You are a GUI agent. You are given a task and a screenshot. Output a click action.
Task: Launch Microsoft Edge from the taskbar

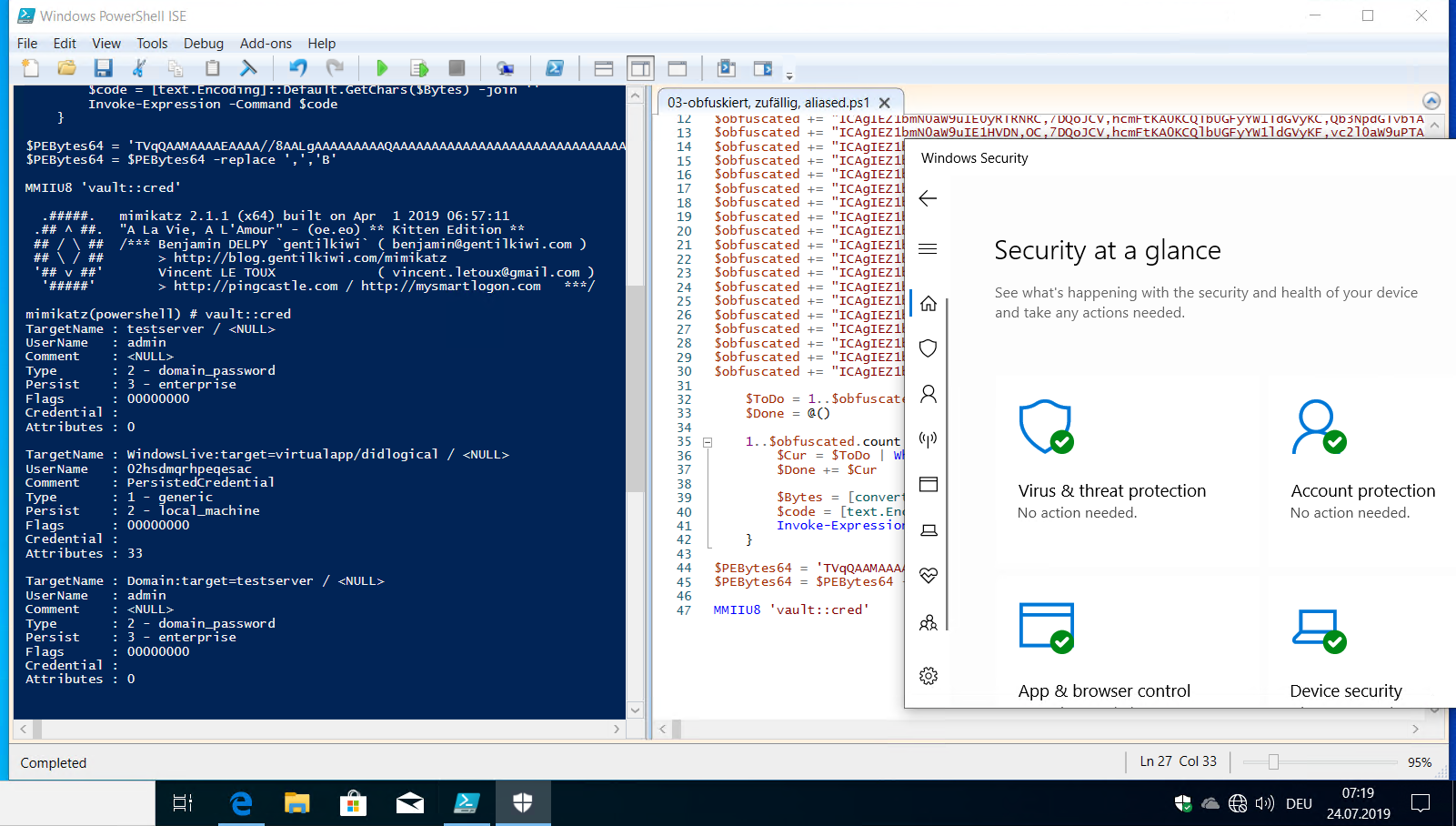[240, 803]
